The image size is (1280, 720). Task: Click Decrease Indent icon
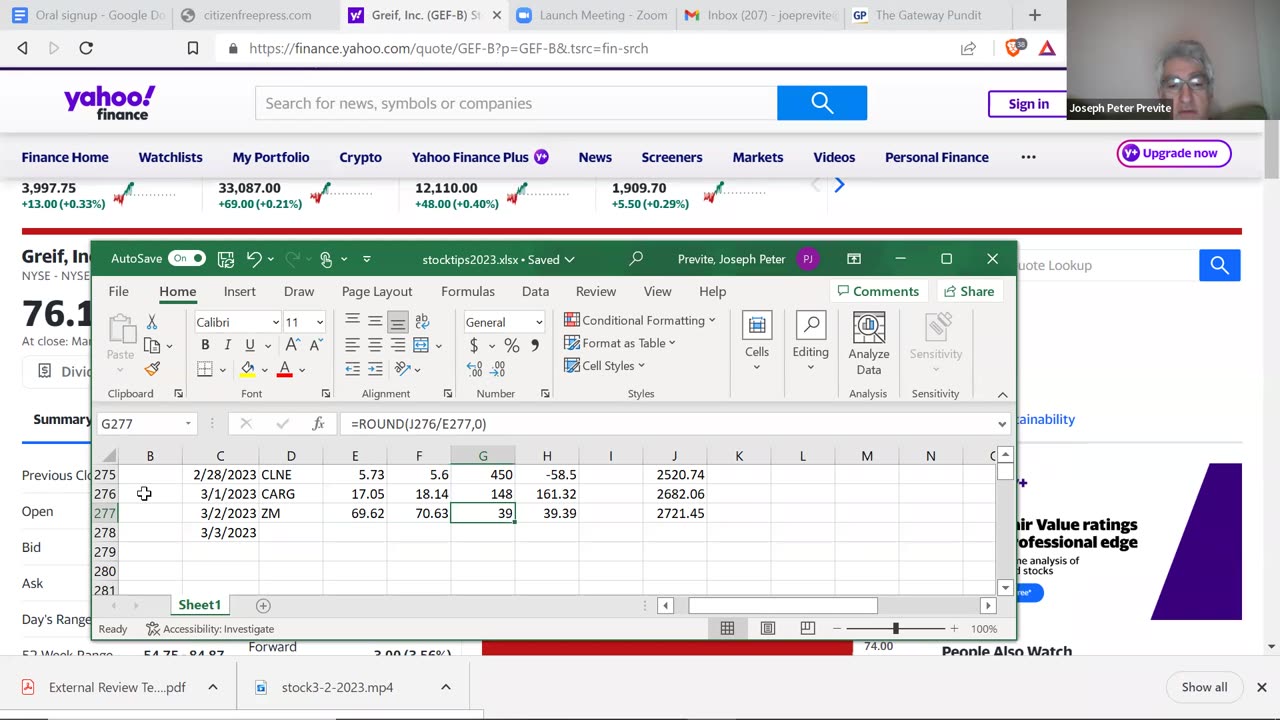pos(352,369)
